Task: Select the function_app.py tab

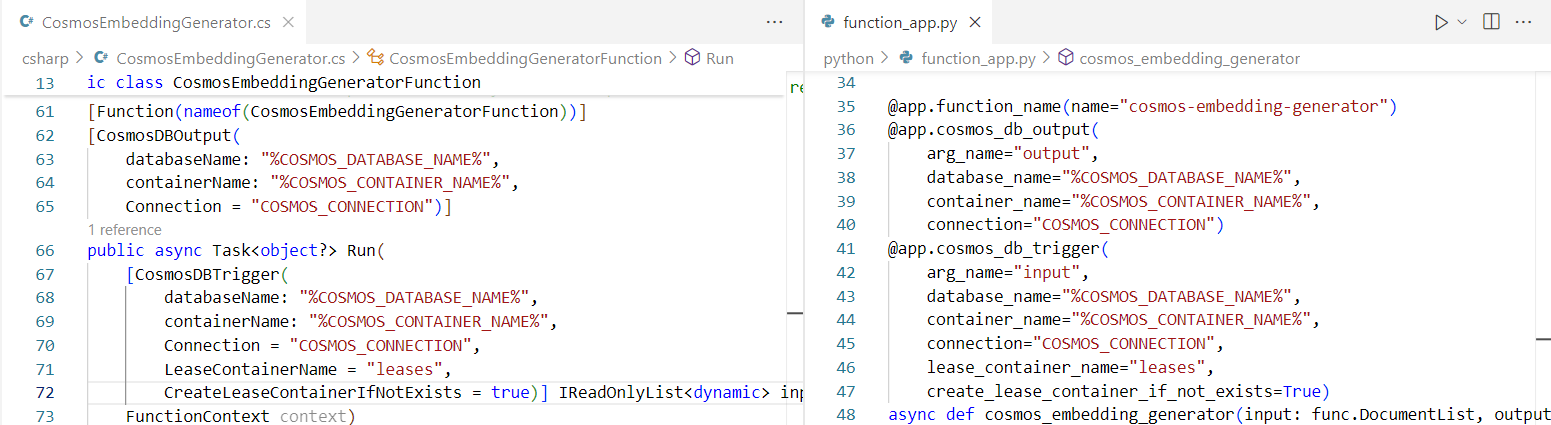Action: coord(900,21)
